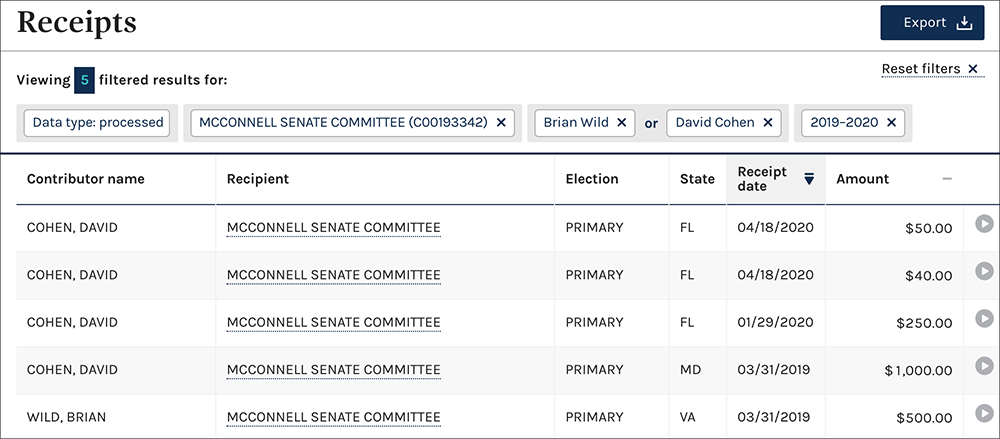Image resolution: width=1000 pixels, height=439 pixels.
Task: Click the filtered results count badge
Action: 85,79
